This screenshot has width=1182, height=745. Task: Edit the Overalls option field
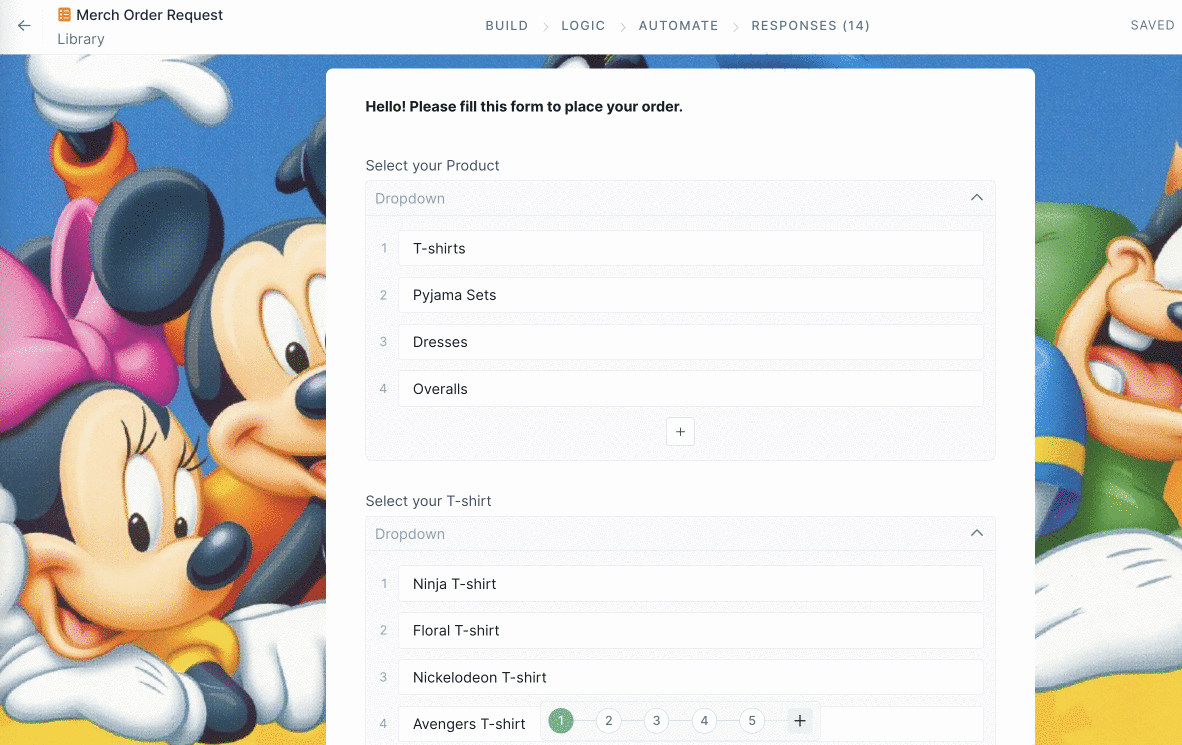(691, 388)
